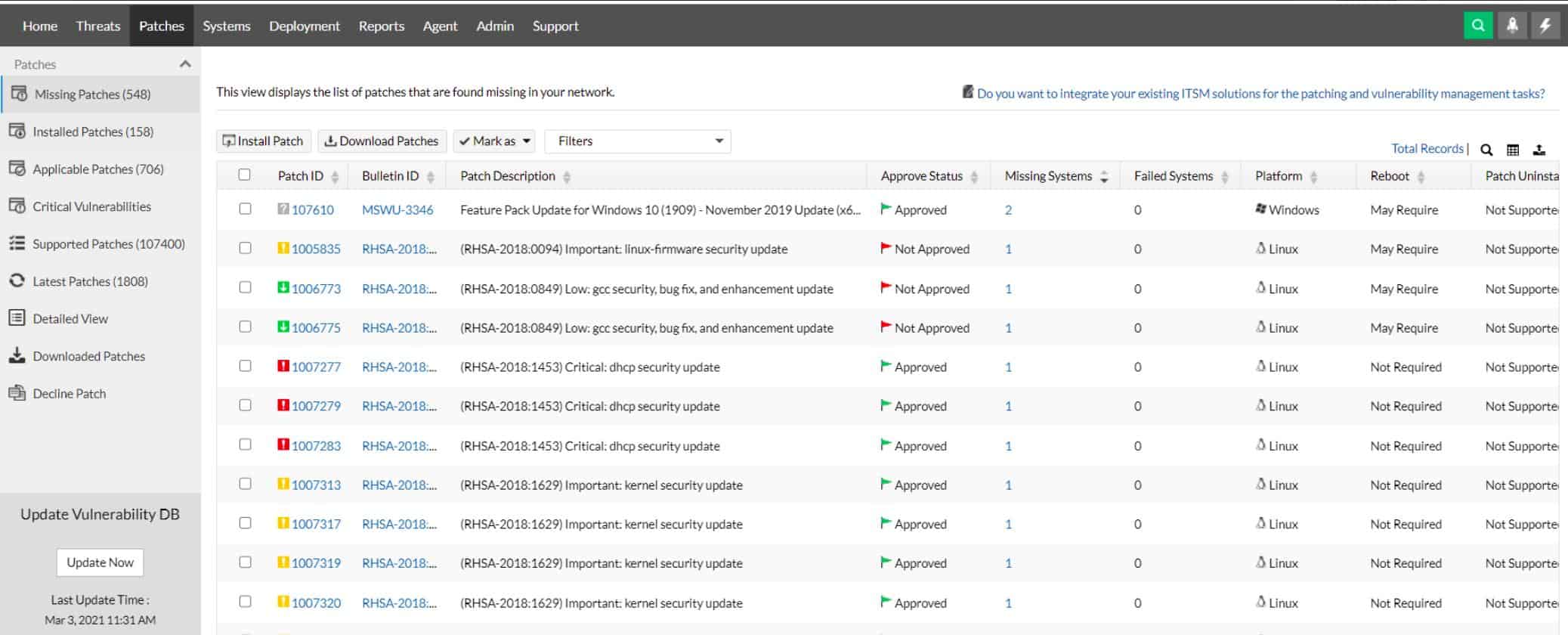Open the ITSM integration link
This screenshot has width=1568, height=635.
[x=1260, y=94]
